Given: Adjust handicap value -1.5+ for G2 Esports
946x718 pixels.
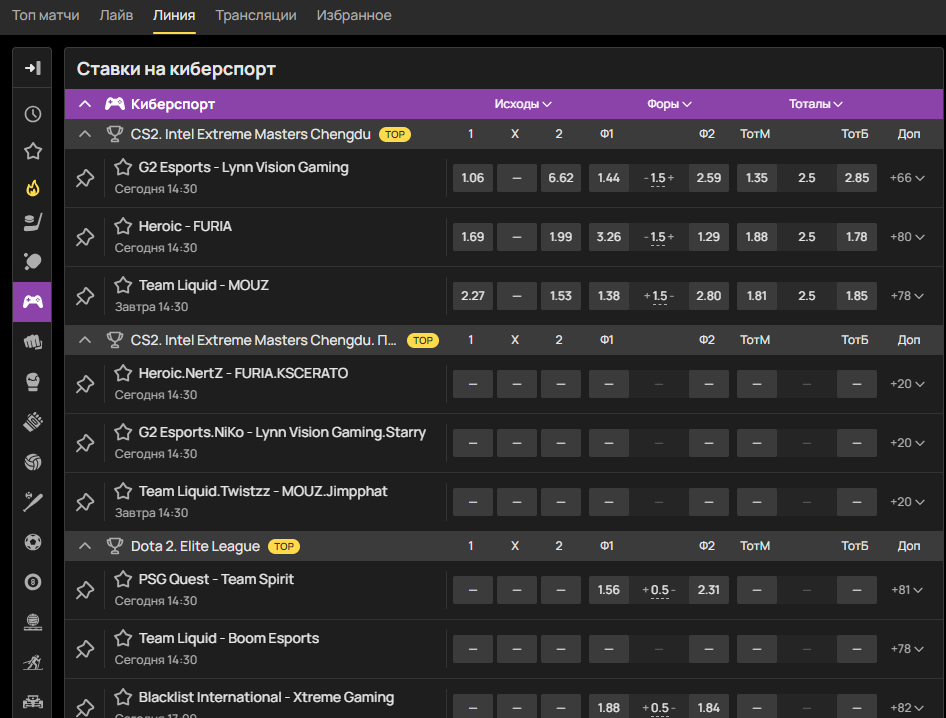Looking at the screenshot, I should pos(658,178).
